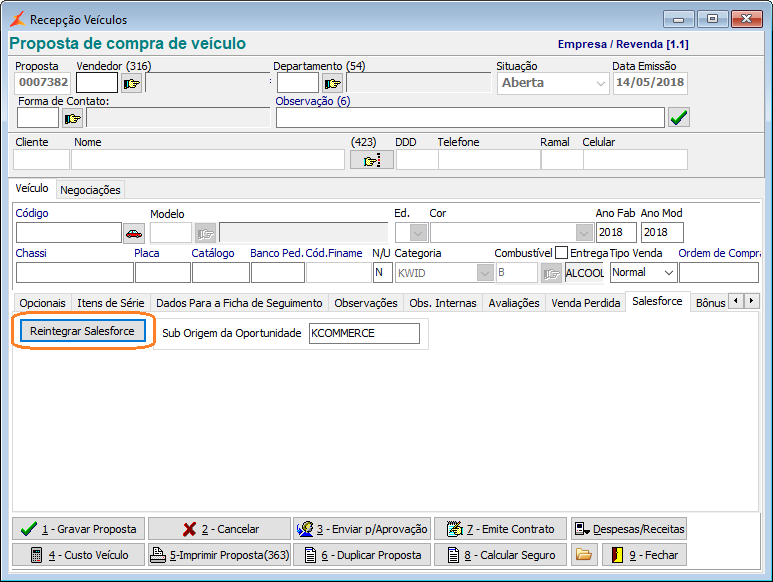Open Dados Para a Ficha de Seguimento tab
This screenshot has width=773, height=582.
point(239,303)
